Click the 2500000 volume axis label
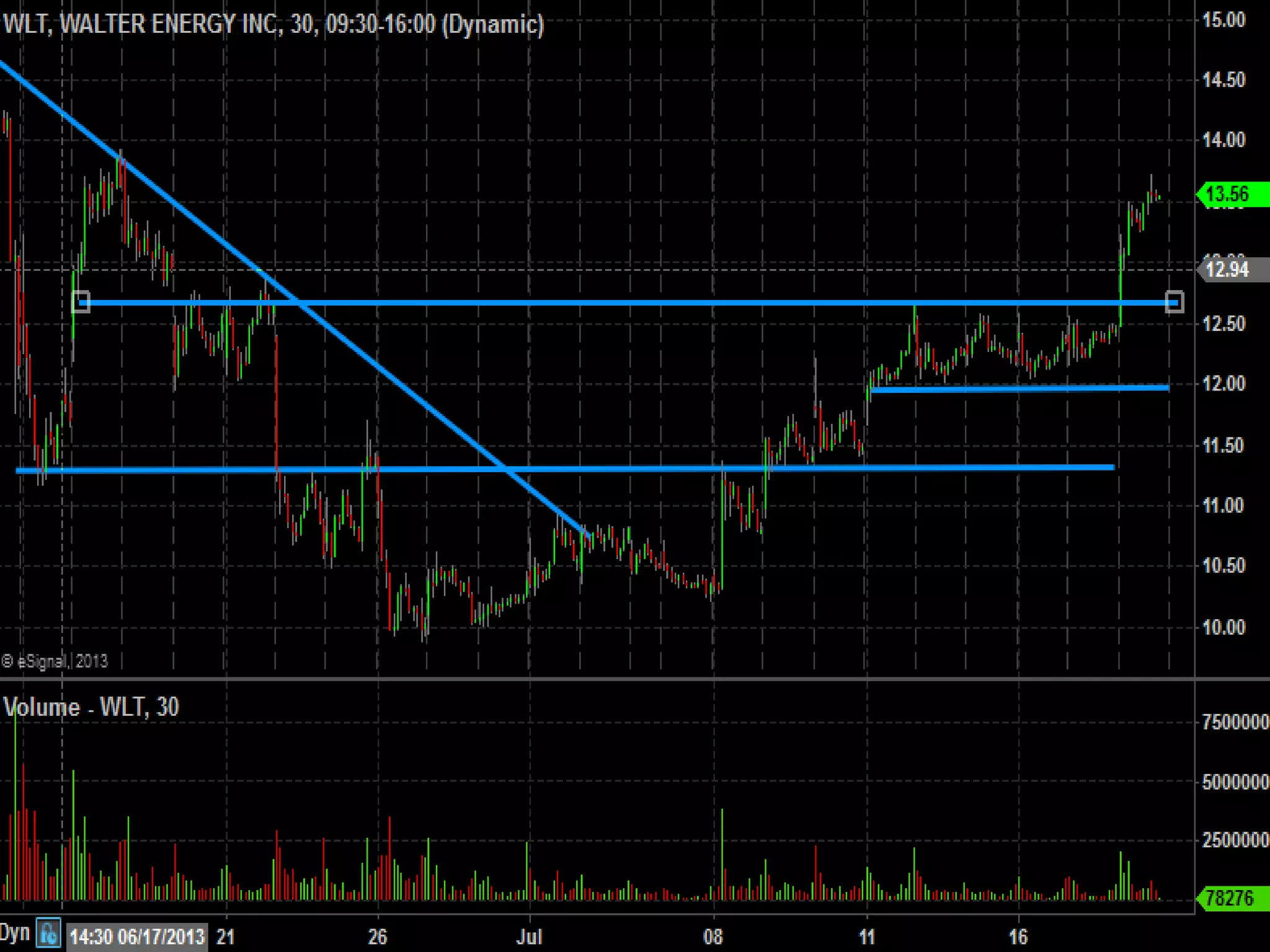Viewport: 1270px width, 952px height. pyautogui.click(x=1235, y=840)
